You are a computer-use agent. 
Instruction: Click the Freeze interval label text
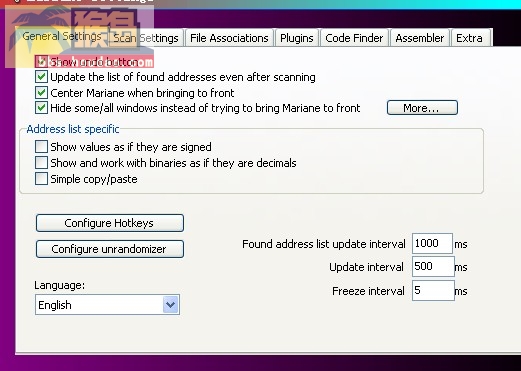[x=368, y=291]
